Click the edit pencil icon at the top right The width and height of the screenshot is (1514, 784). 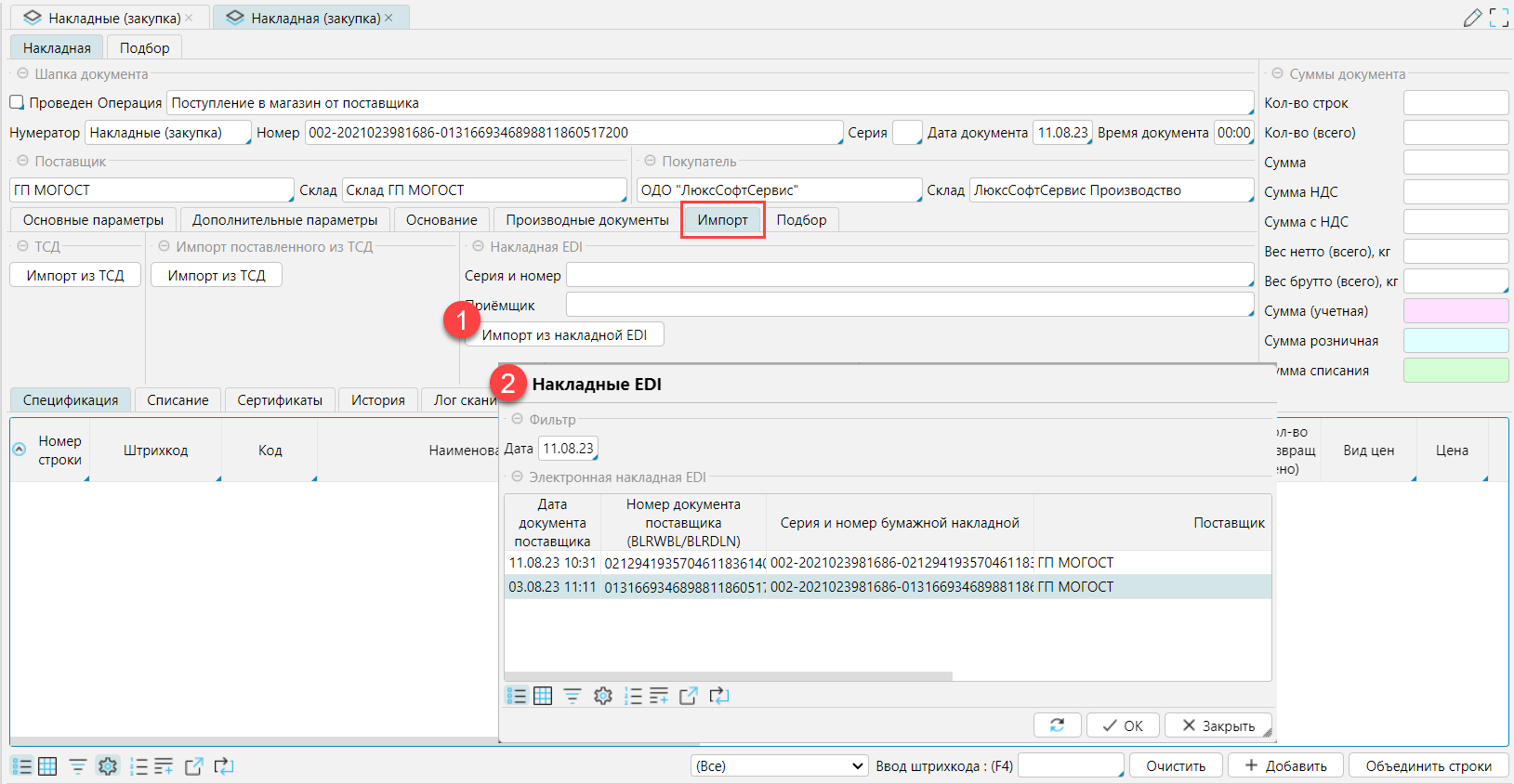[1472, 18]
